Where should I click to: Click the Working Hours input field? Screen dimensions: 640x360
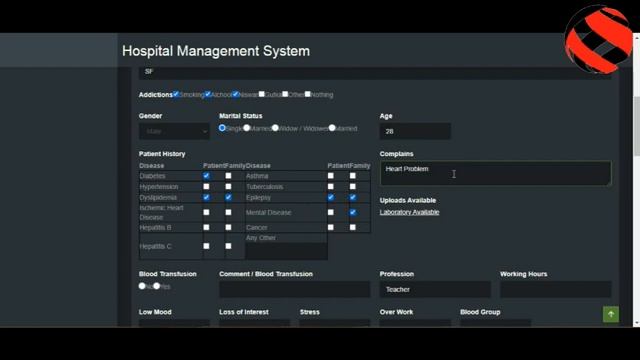tap(556, 289)
